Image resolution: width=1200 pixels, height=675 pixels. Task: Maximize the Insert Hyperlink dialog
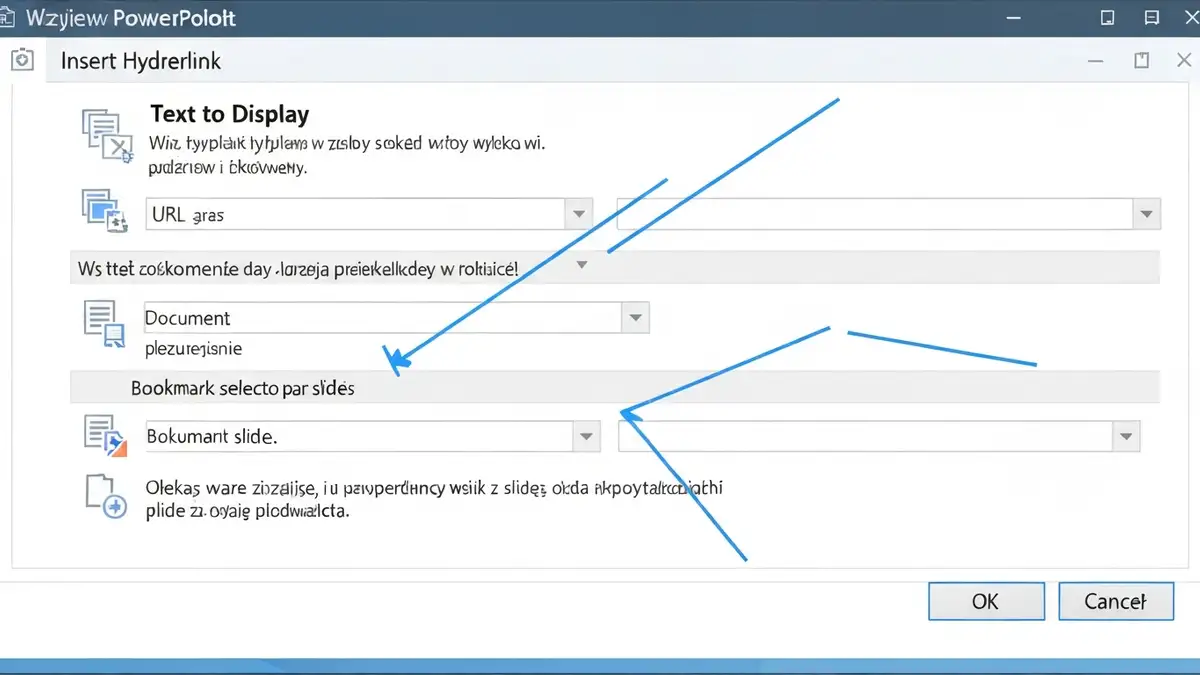(x=1142, y=60)
